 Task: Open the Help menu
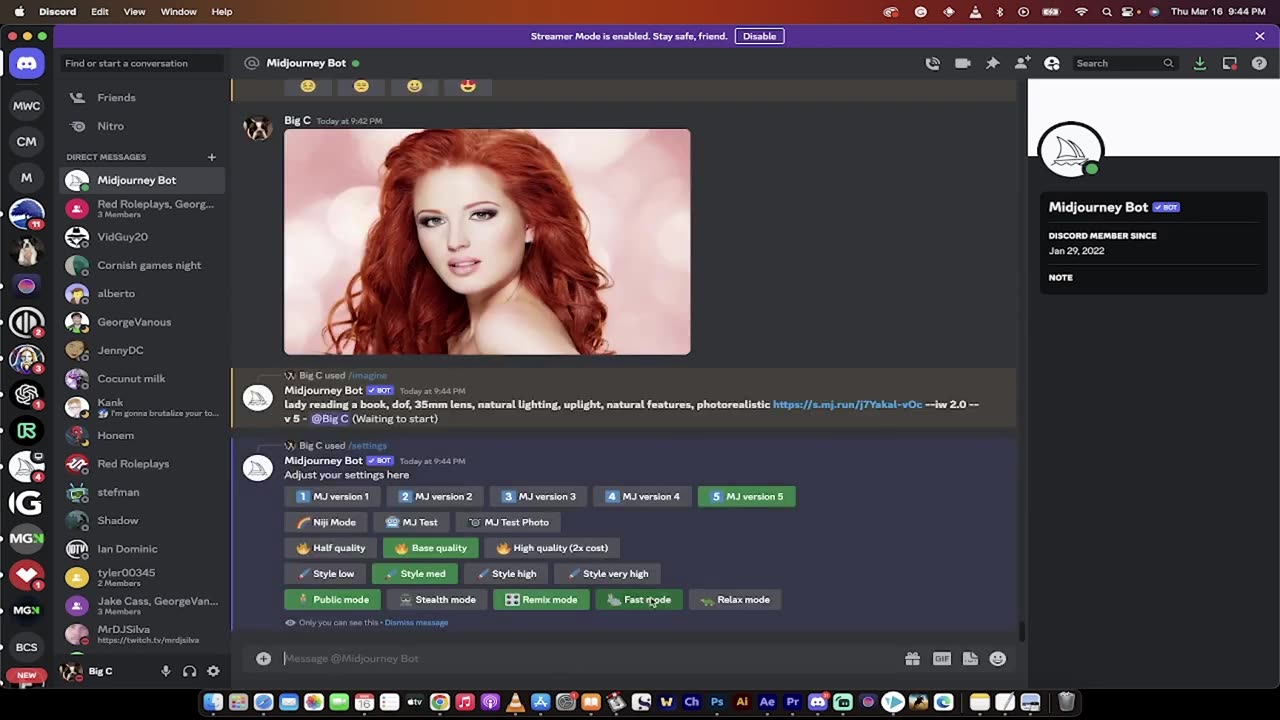[x=222, y=12]
